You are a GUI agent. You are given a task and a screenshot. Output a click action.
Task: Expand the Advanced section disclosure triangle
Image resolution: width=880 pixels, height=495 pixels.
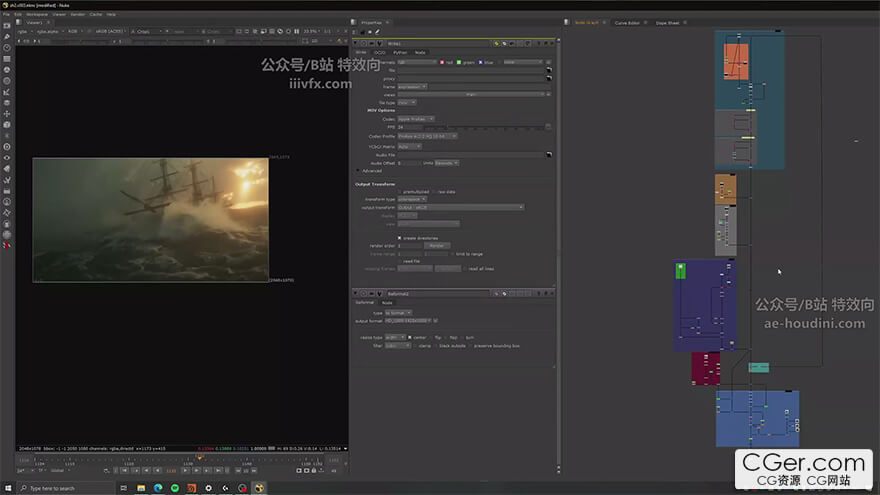(358, 170)
